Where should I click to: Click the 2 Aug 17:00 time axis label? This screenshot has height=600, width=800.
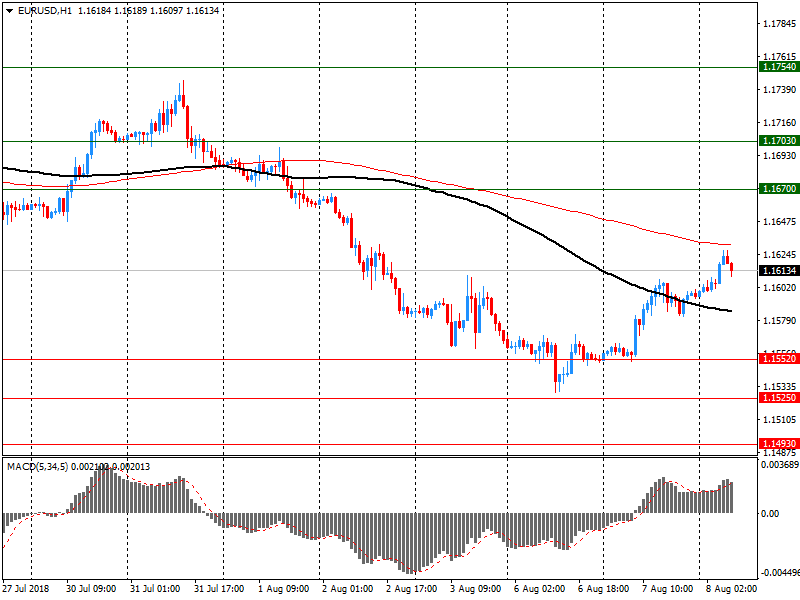[411, 588]
